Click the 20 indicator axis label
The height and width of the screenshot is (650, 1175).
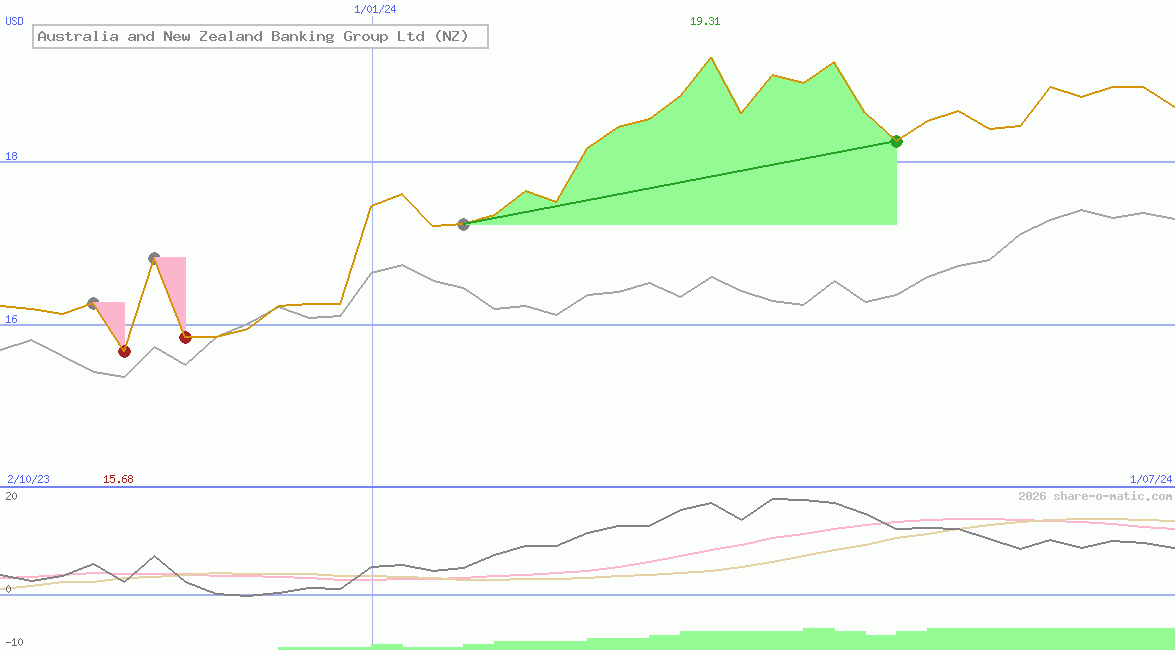[11, 496]
